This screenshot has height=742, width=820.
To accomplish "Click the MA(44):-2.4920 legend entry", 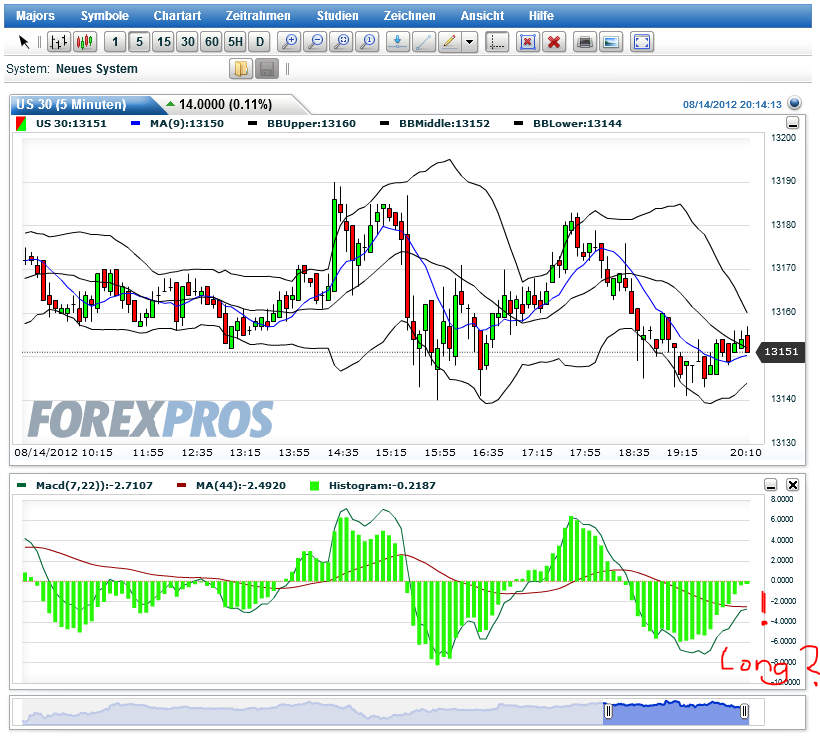I will coord(232,486).
